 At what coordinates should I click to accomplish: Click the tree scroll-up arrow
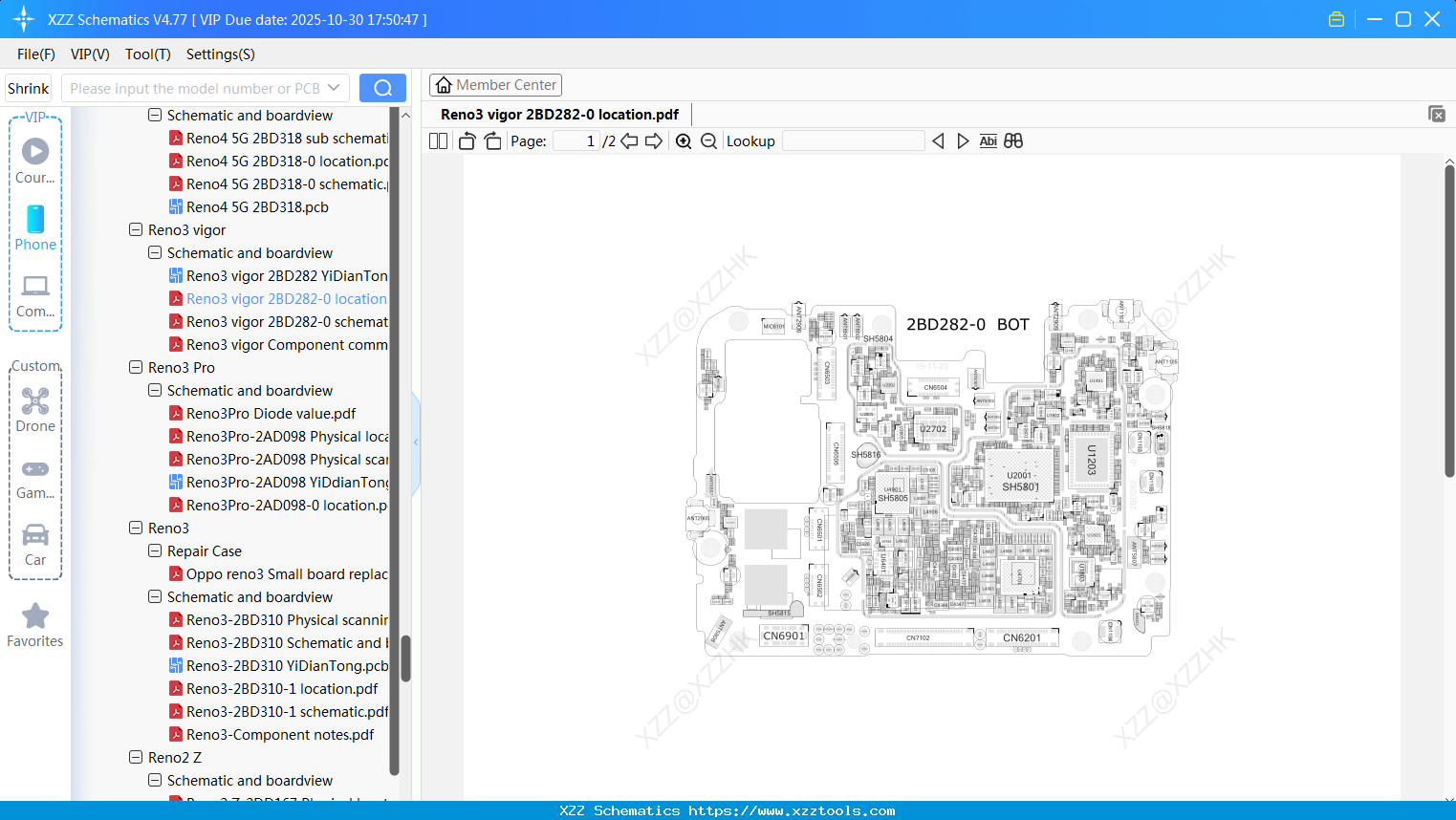[x=405, y=116]
